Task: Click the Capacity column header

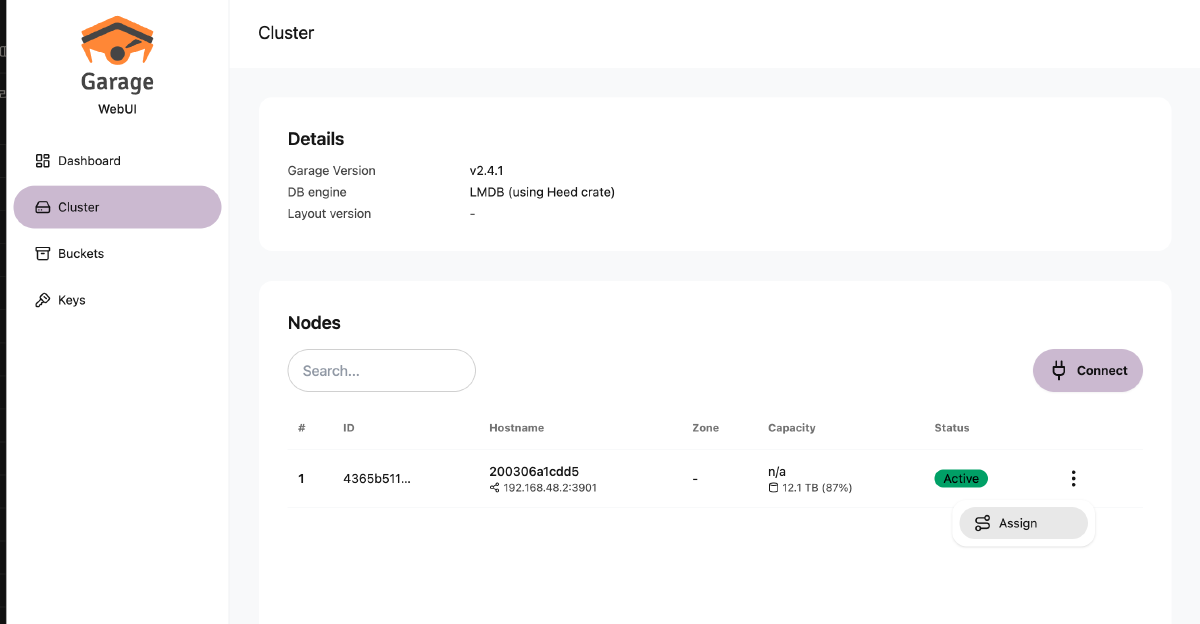Action: pyautogui.click(x=792, y=428)
